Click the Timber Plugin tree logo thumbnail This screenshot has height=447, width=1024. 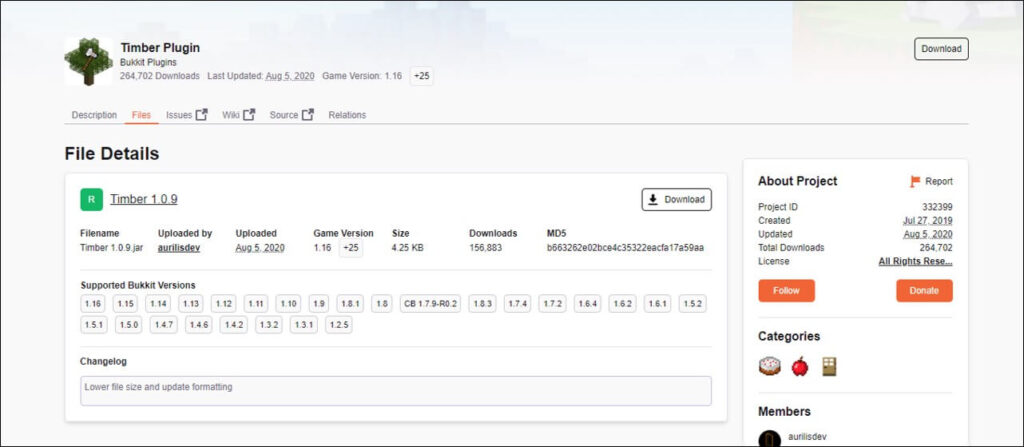coord(89,61)
